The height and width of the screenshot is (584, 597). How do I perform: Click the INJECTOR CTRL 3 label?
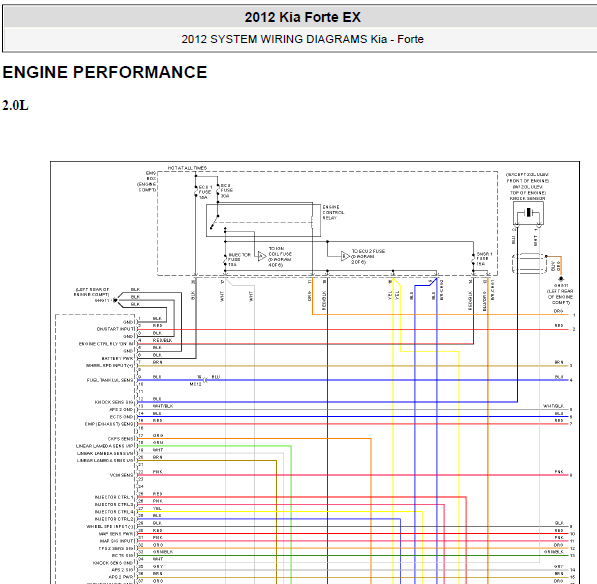114,504
